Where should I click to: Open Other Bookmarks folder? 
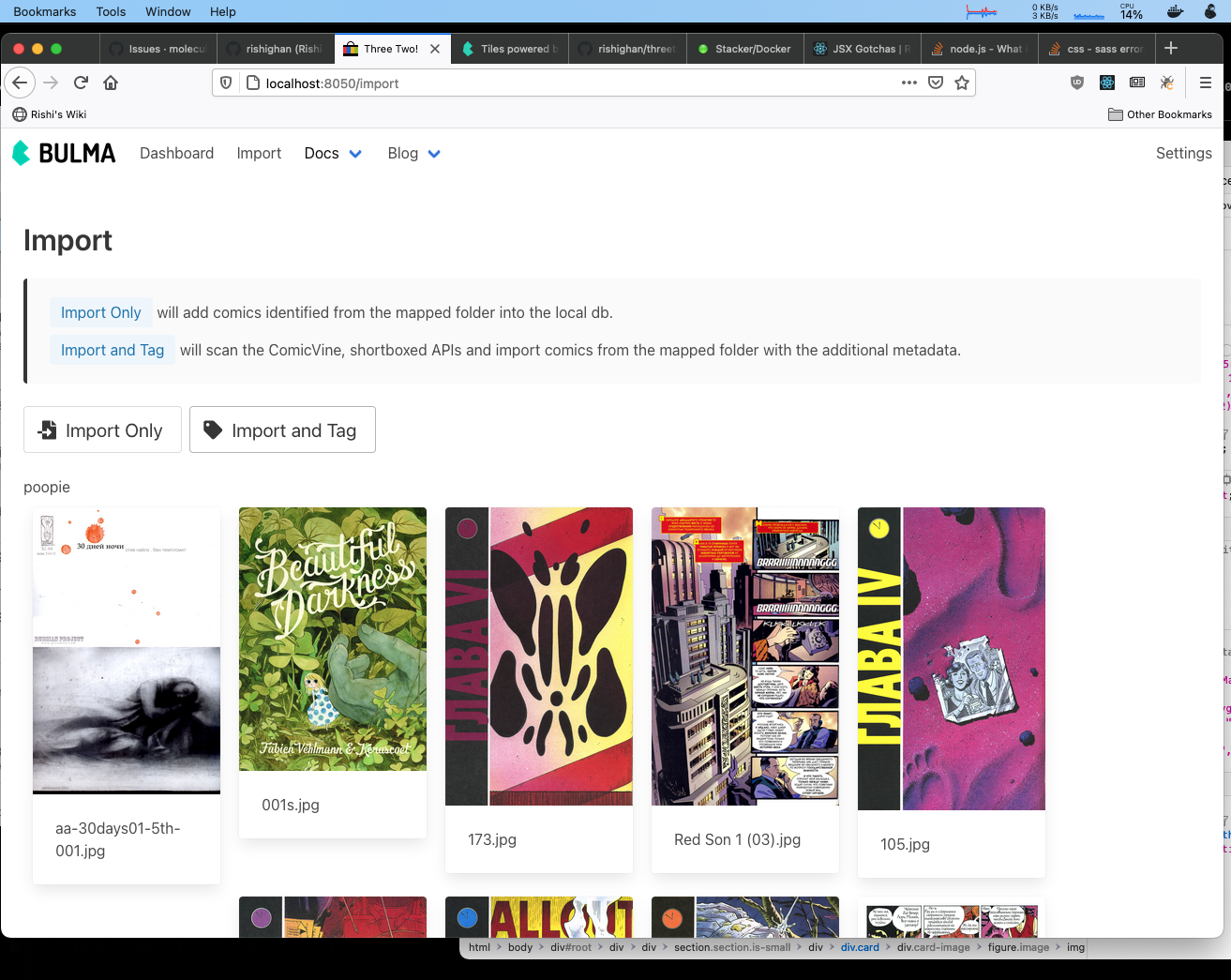[1160, 114]
